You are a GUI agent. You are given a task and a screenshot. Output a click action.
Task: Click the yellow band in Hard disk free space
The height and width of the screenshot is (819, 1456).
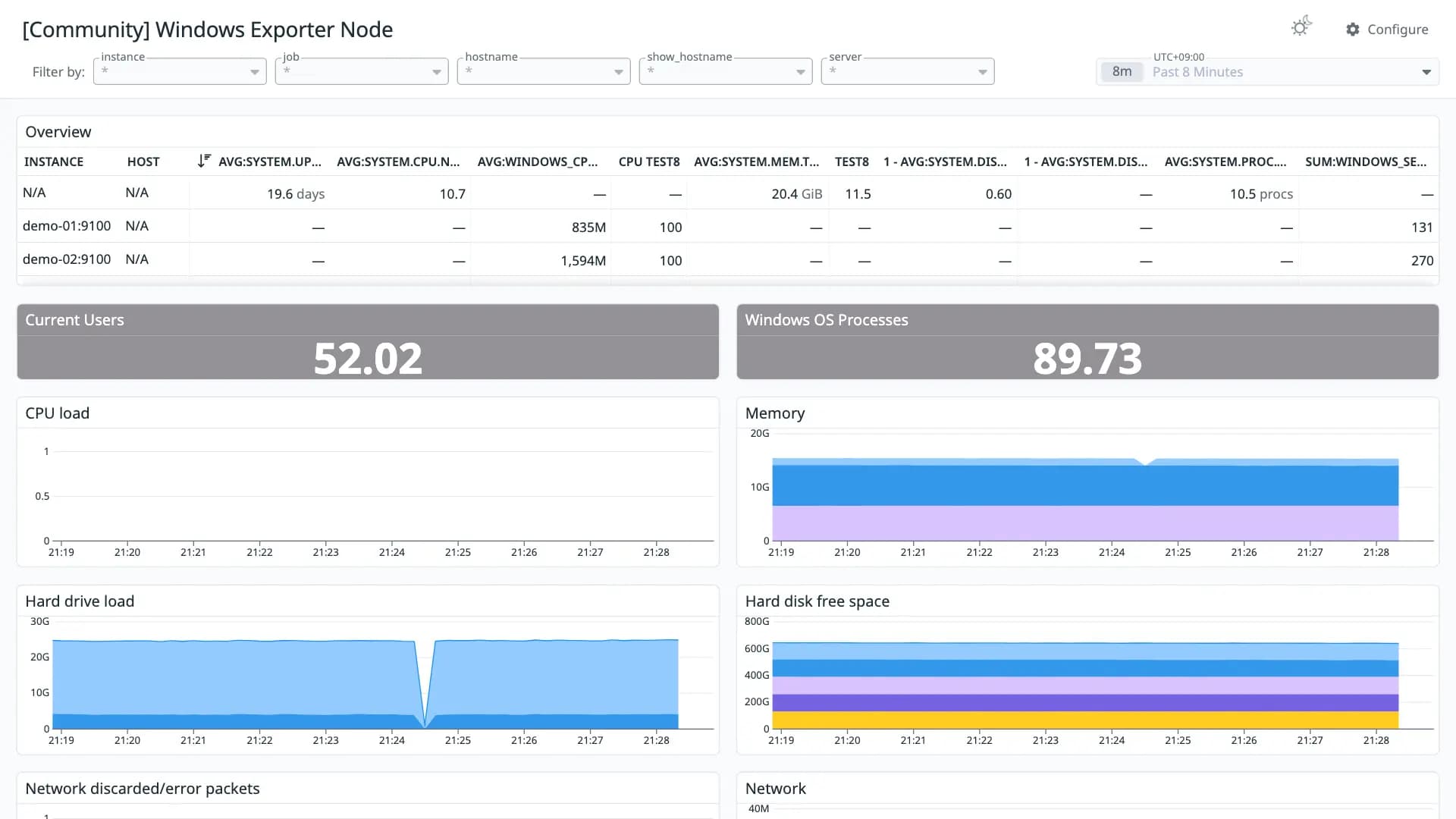(1085, 720)
